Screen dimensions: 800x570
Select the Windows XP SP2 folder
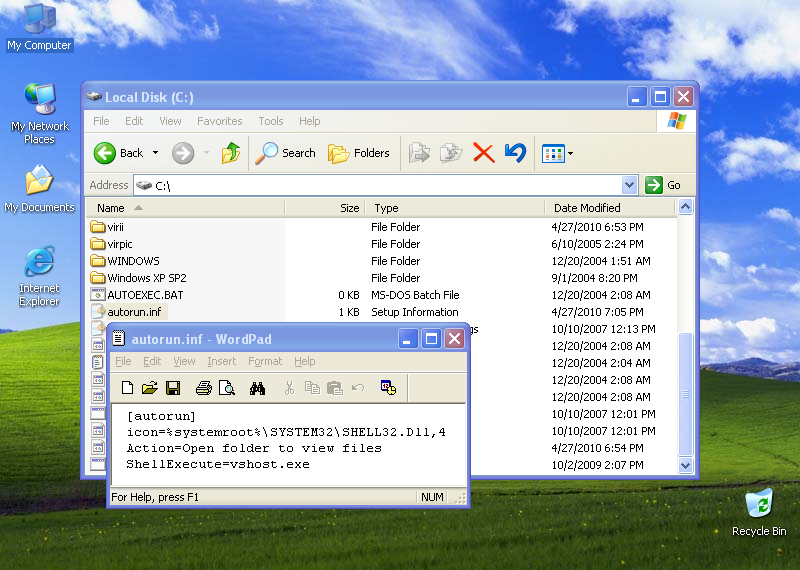coord(138,278)
